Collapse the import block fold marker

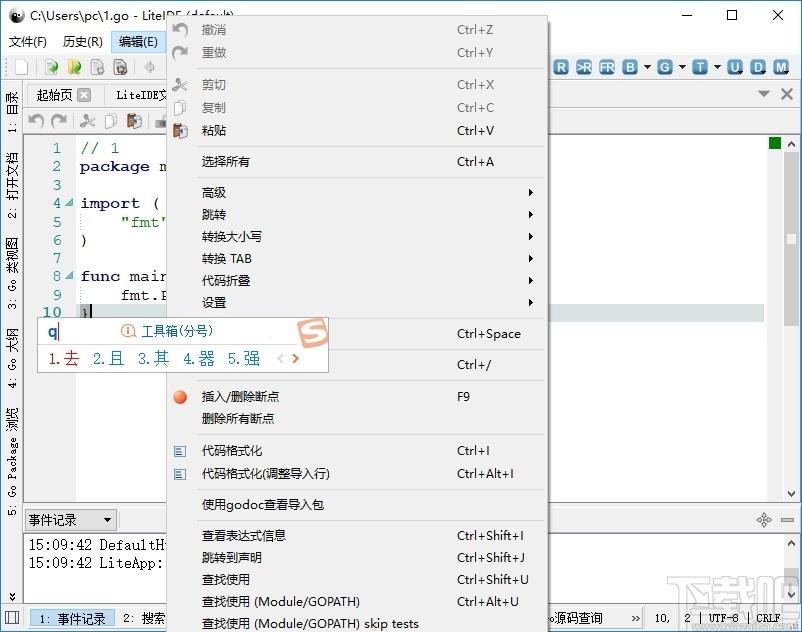coord(70,202)
